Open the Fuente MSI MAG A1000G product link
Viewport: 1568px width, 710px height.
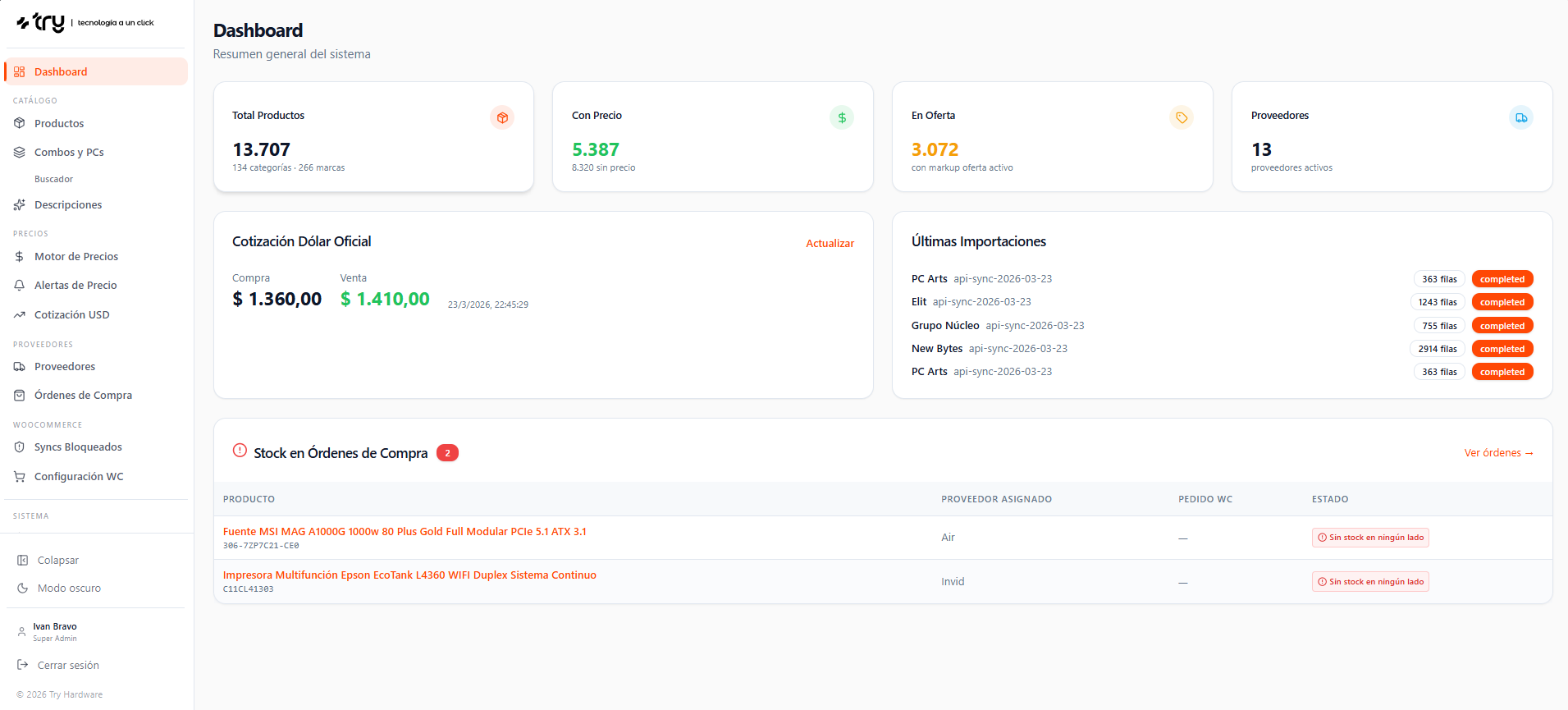point(405,532)
